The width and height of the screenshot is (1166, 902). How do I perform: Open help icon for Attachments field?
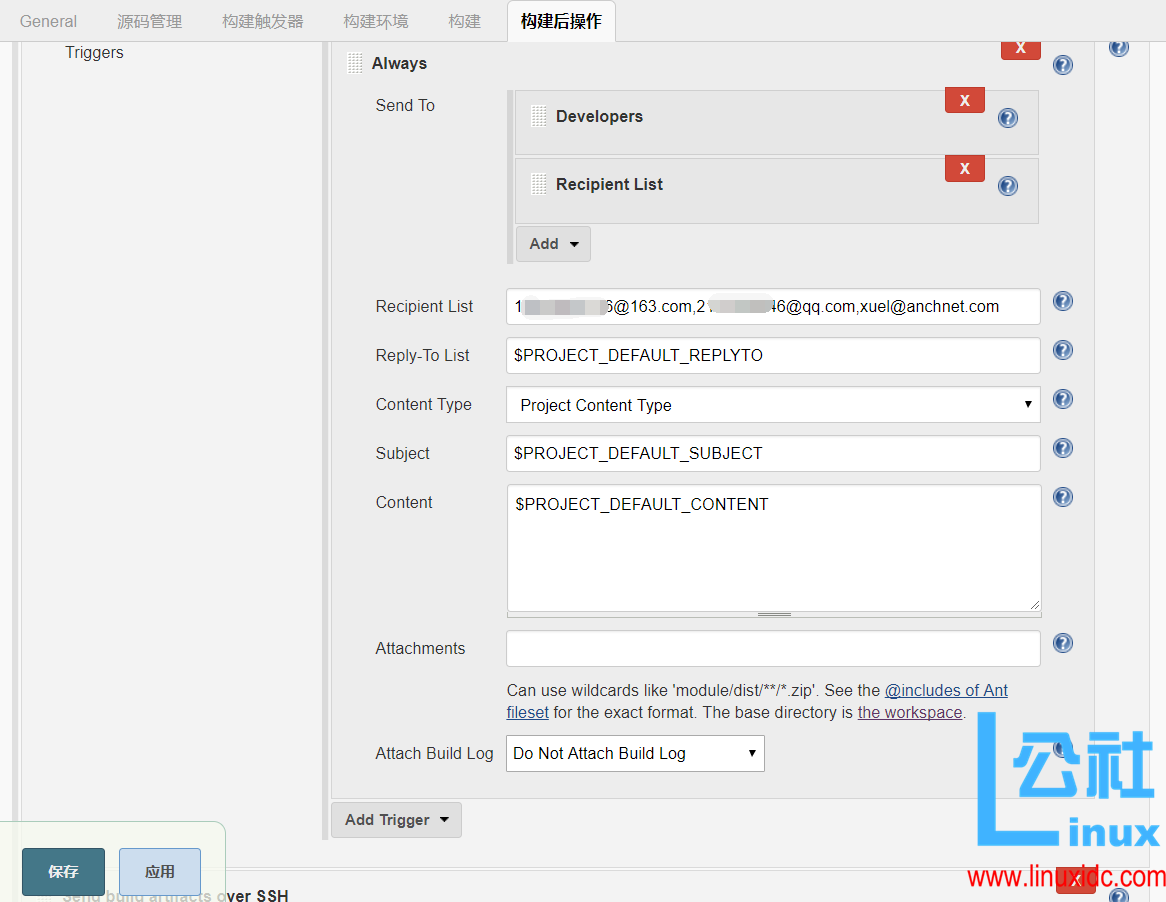(1063, 643)
